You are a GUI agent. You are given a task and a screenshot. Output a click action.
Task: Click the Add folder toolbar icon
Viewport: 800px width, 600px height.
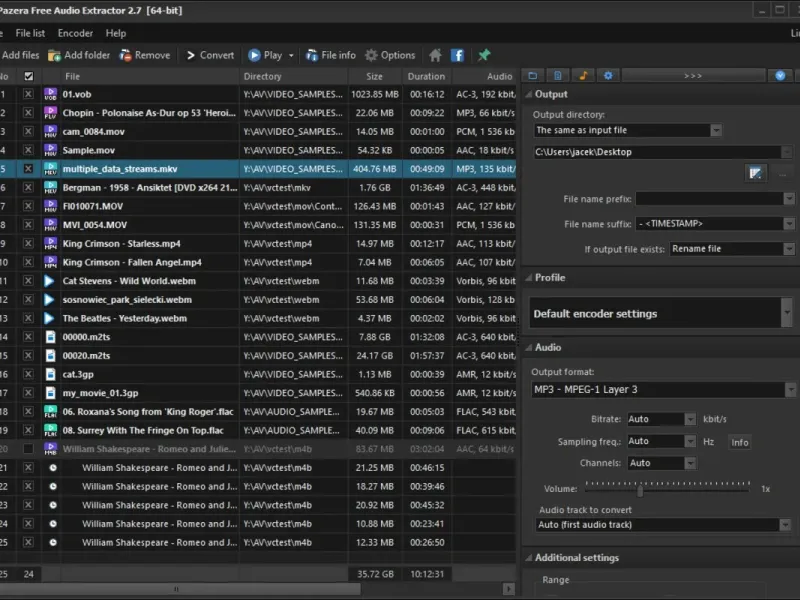click(54, 56)
